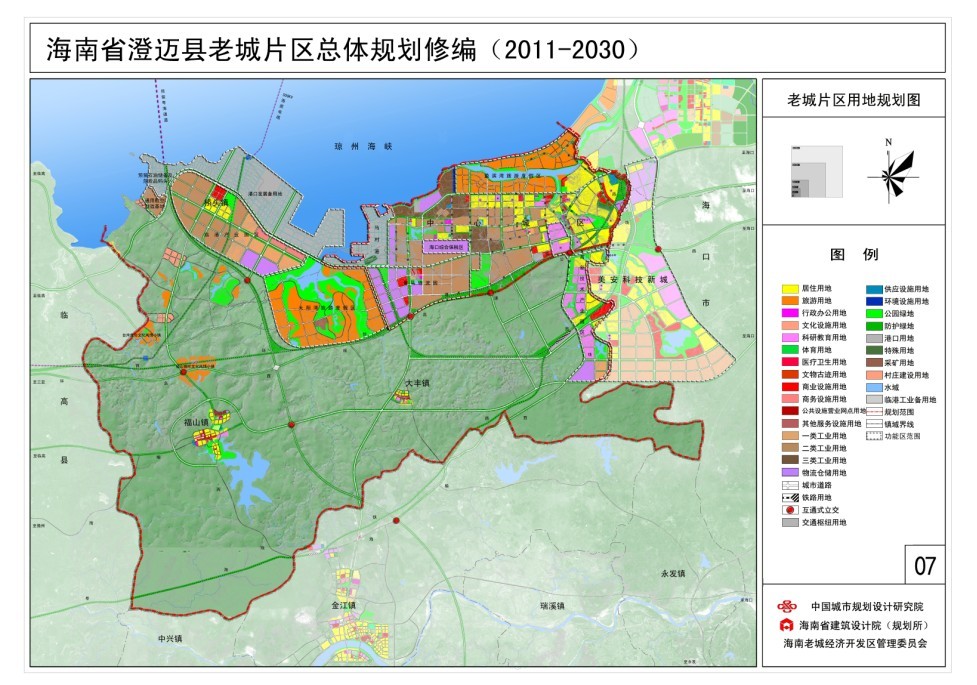This screenshot has width=977, height=685.
Task: Click the 城市道路 legend symbol
Action: [790, 485]
